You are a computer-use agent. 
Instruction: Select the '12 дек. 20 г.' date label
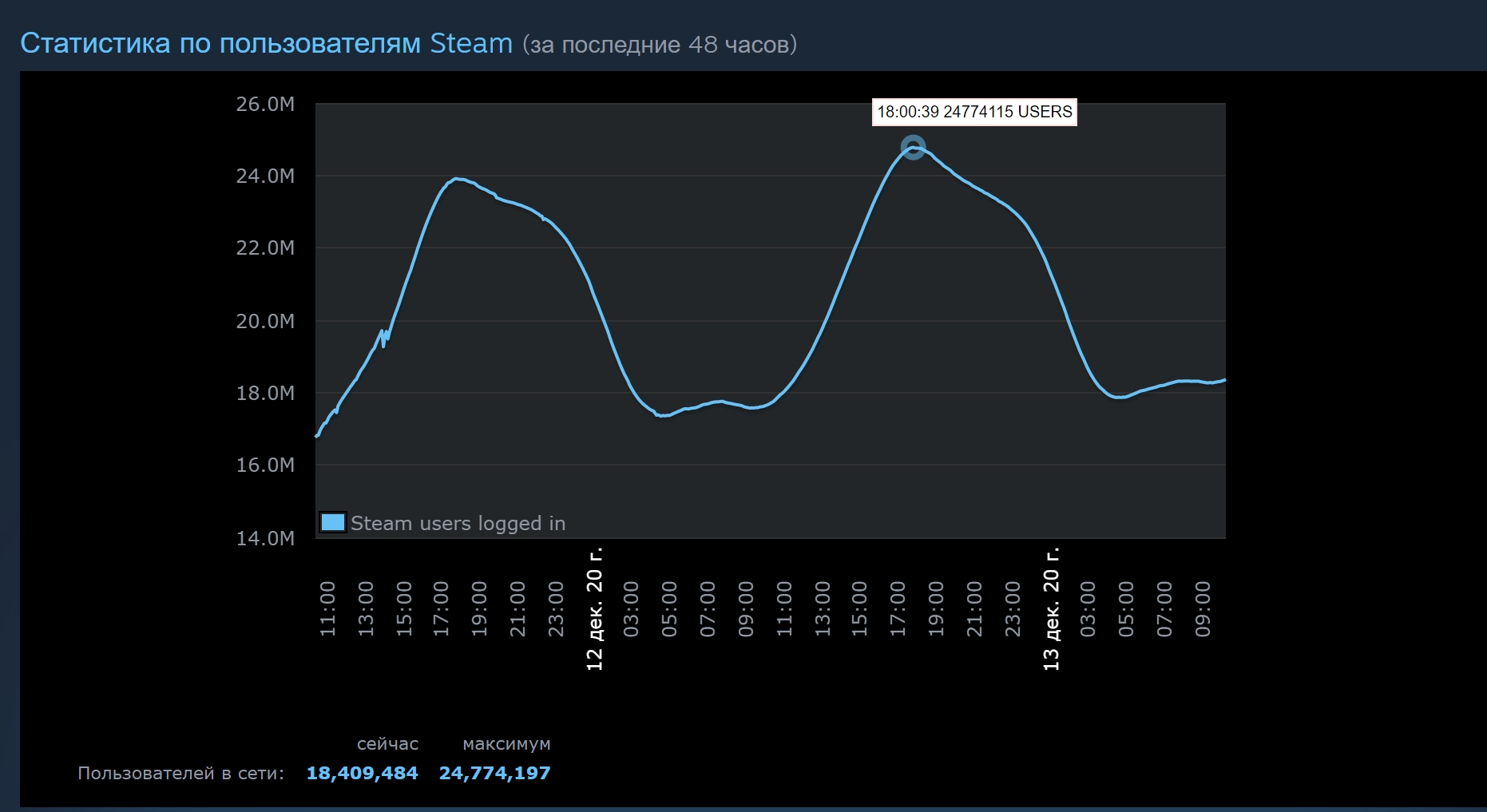[595, 608]
